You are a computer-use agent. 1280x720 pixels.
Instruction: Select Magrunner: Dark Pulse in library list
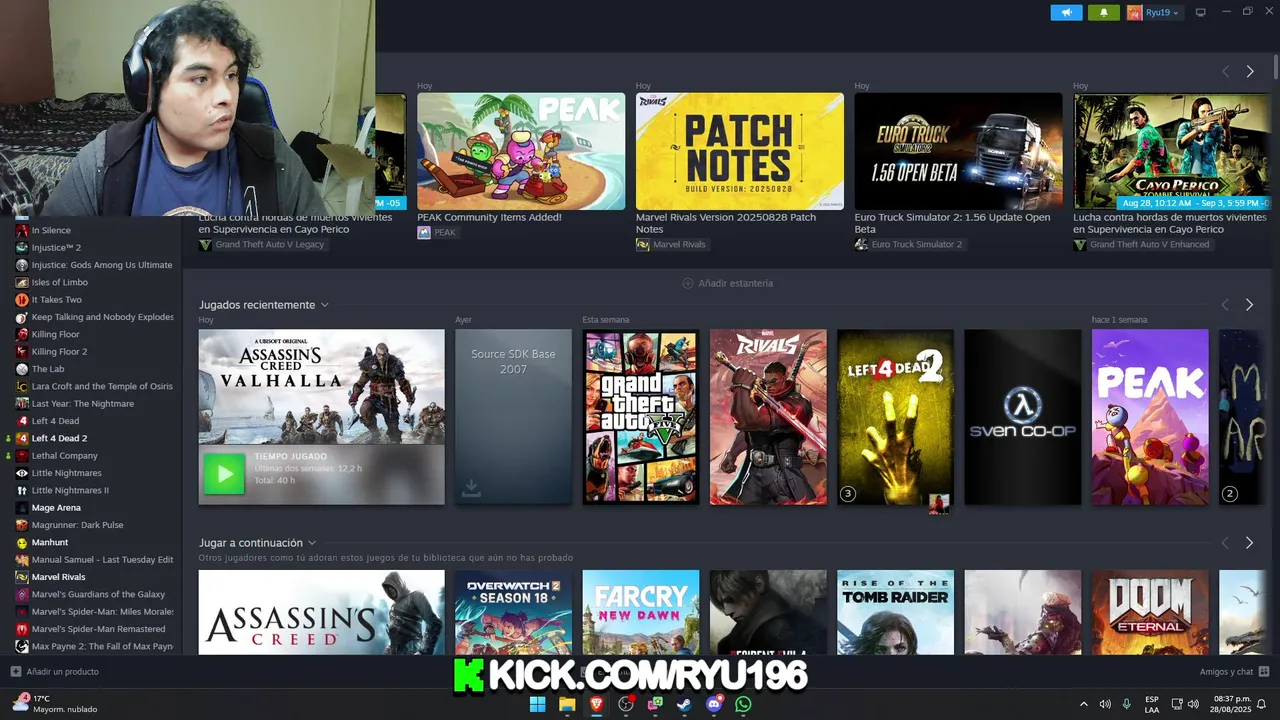[x=78, y=525]
